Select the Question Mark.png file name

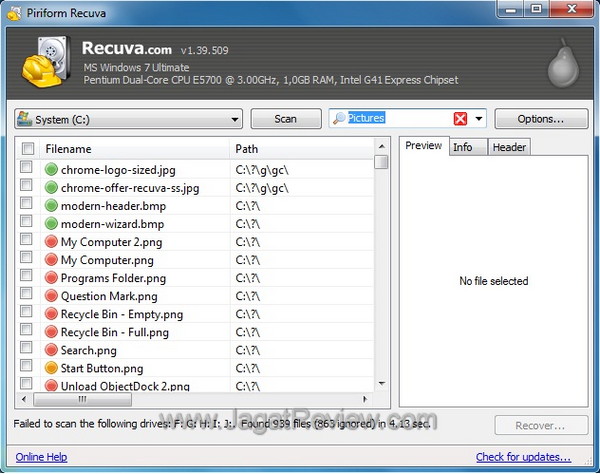click(x=109, y=296)
